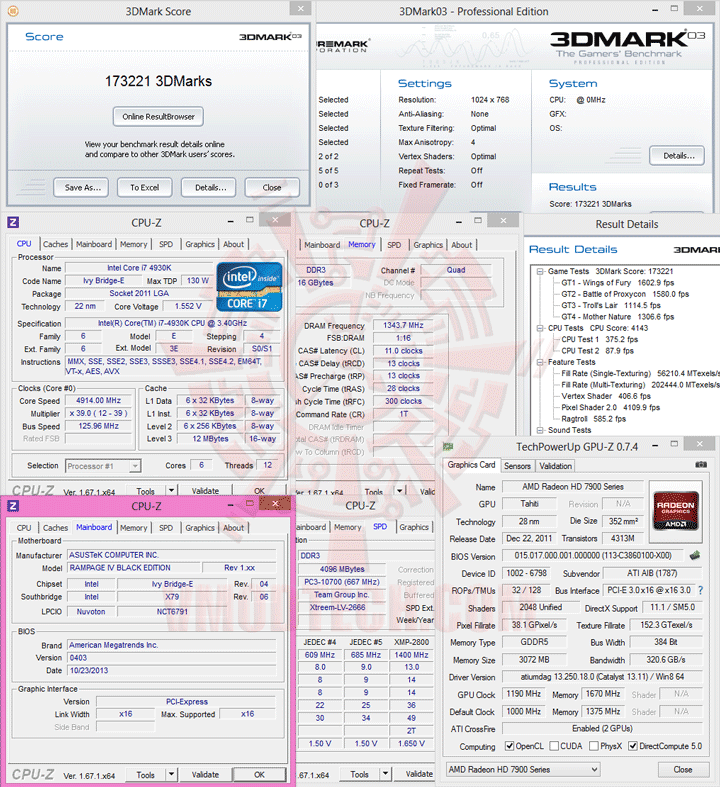Click the XMP-2800 column header in SPD

click(411, 642)
